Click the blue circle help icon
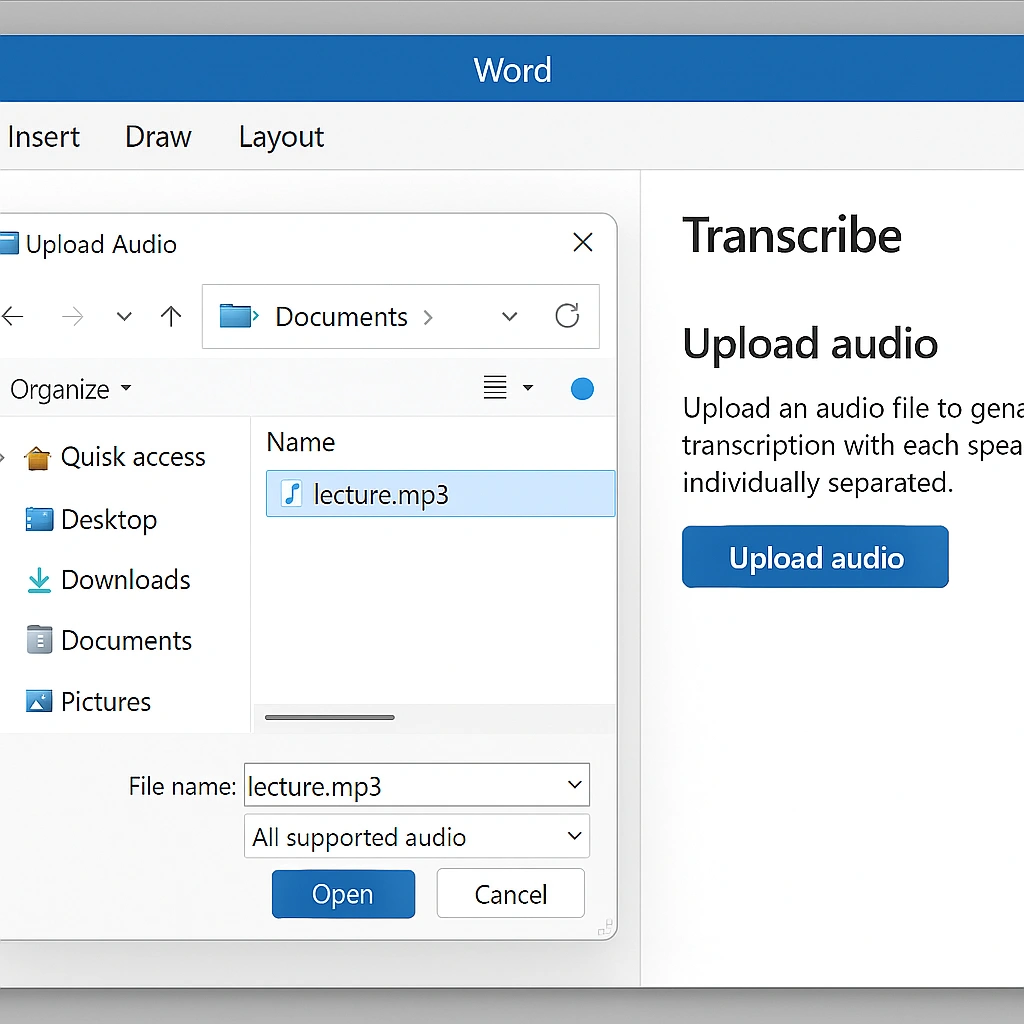Screen dimensions: 1024x1024 [582, 389]
